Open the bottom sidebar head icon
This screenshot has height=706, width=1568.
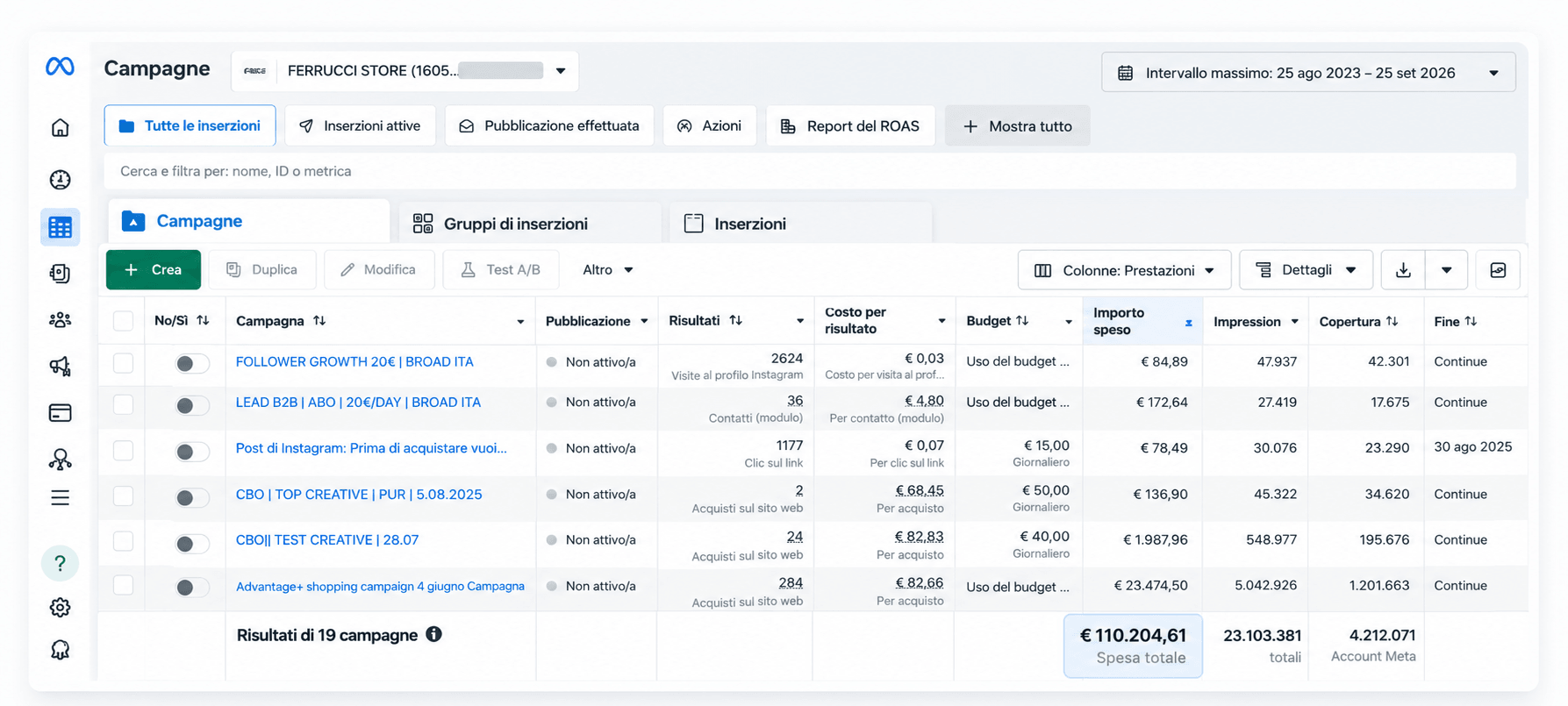[x=60, y=650]
